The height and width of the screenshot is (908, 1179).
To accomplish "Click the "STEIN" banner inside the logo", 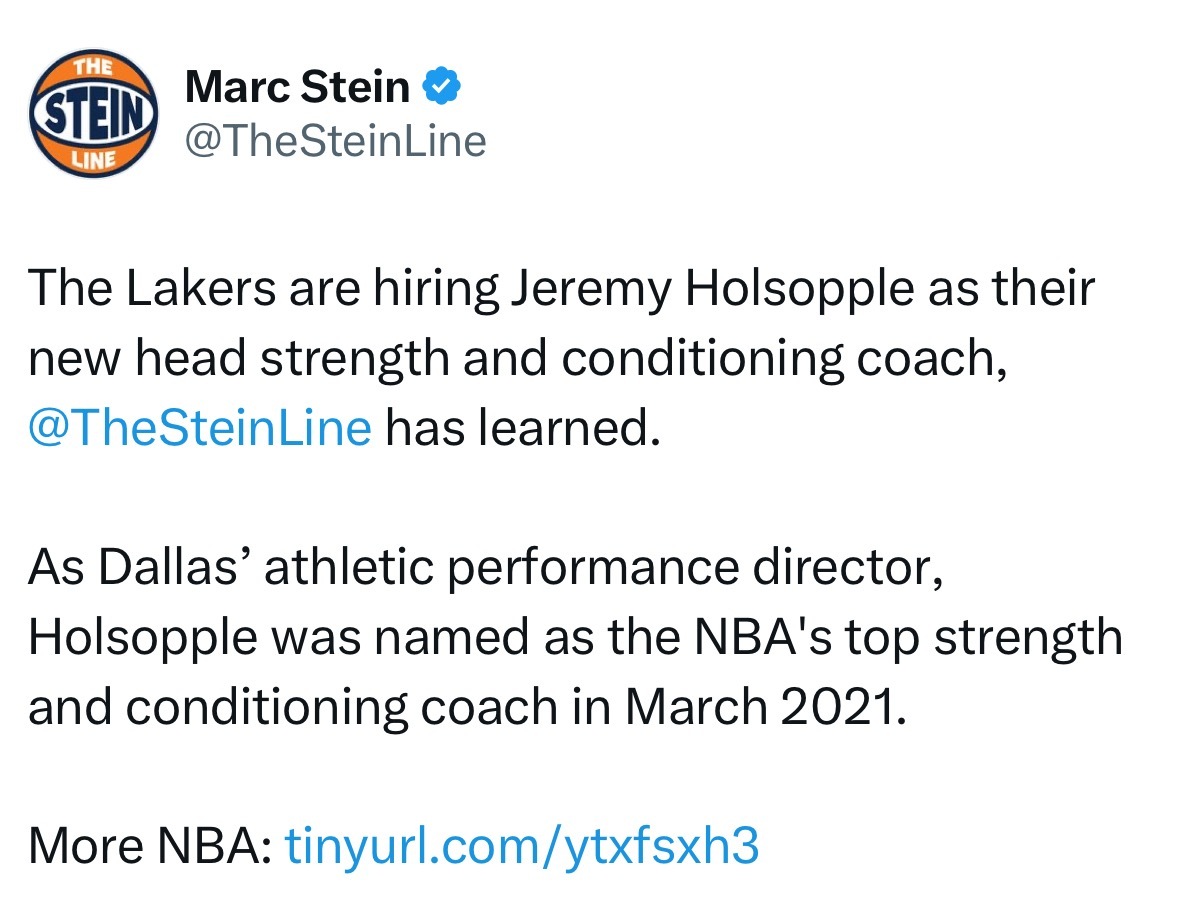I will point(93,114).
